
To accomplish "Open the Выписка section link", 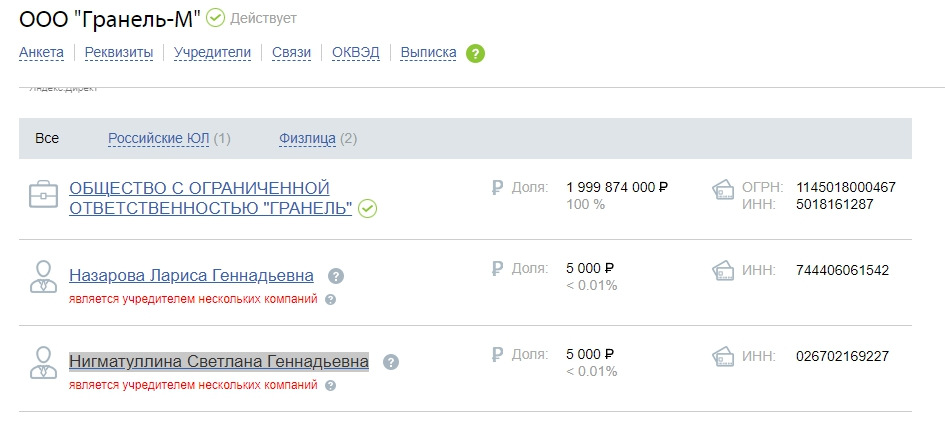I will coord(429,52).
